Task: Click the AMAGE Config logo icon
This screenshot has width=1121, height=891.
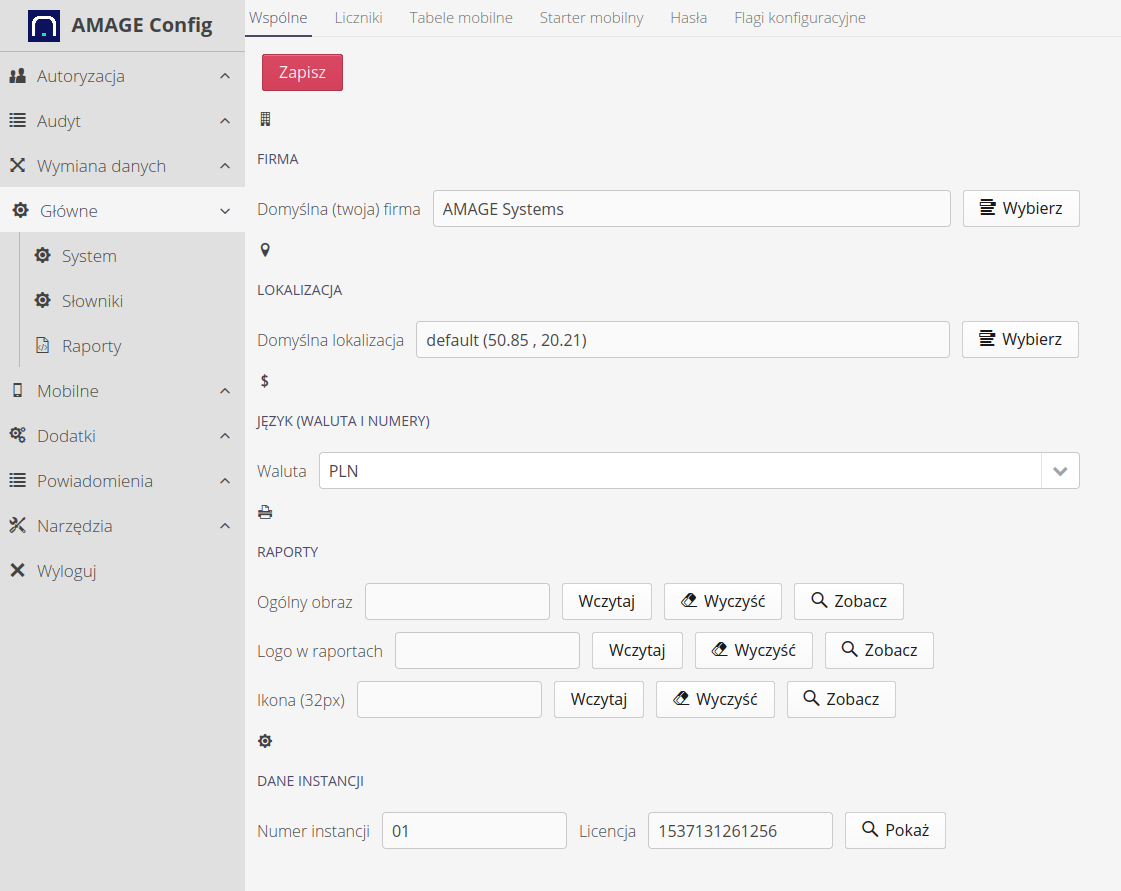Action: coord(43,25)
